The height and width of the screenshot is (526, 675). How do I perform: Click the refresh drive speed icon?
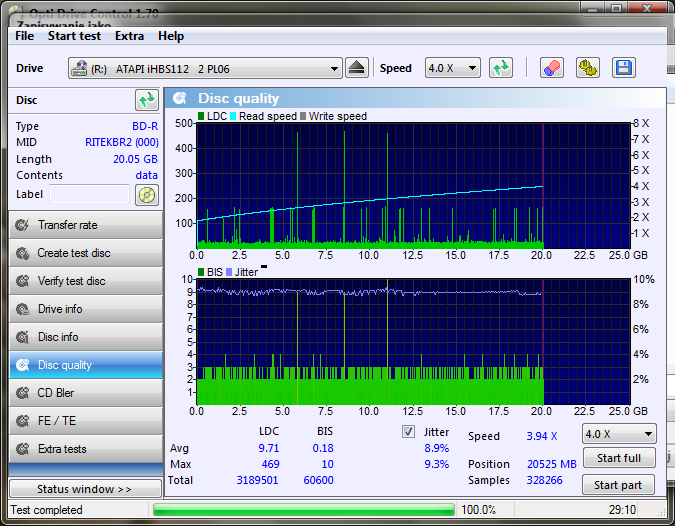[501, 68]
